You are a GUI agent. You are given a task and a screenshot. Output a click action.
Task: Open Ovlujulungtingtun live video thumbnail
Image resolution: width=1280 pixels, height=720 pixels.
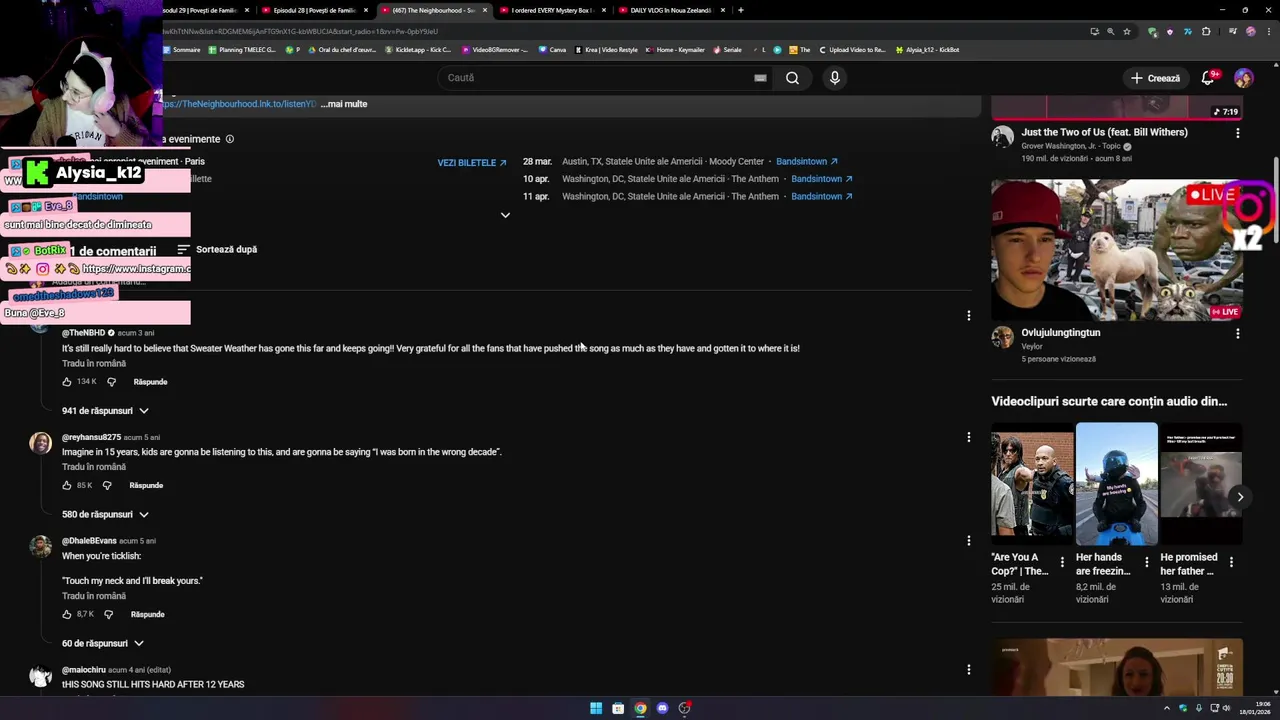[x=1117, y=250]
